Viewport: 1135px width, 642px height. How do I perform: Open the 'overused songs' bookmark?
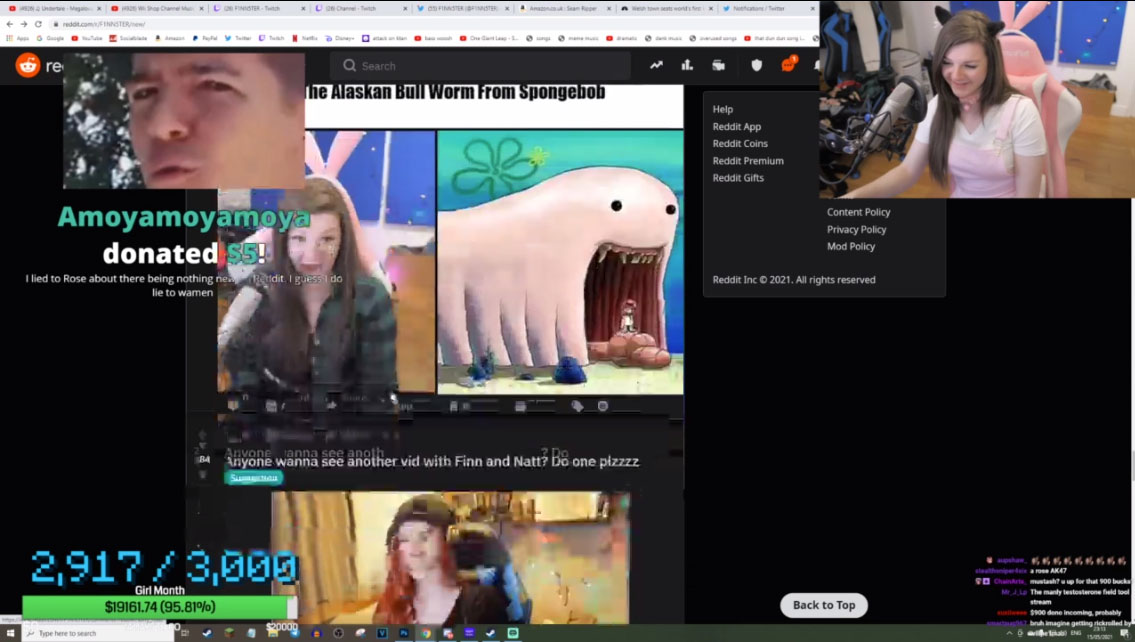pyautogui.click(x=713, y=38)
